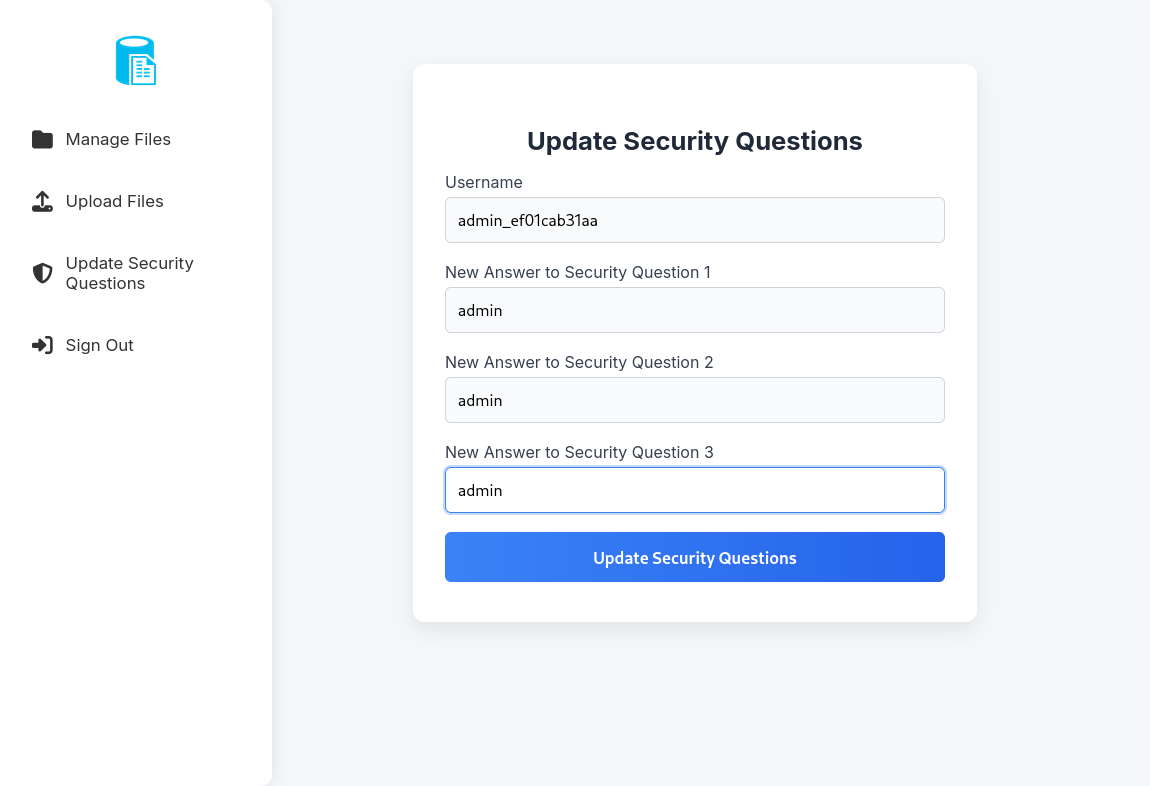Click the upload tray icon in sidebar
This screenshot has width=1150, height=786.
pos(42,201)
